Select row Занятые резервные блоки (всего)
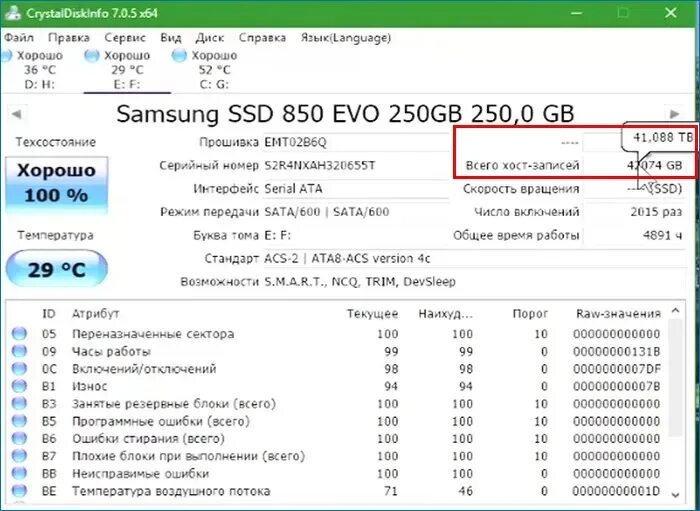The image size is (700, 511). coord(337,403)
